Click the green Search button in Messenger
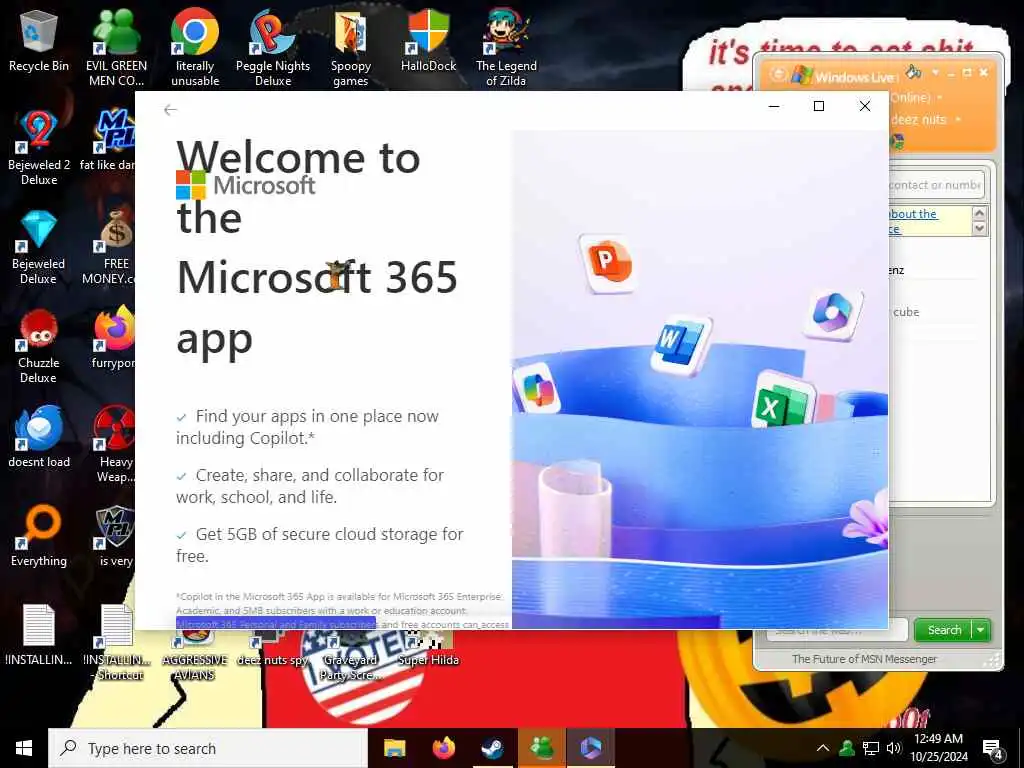This screenshot has height=768, width=1024. (944, 630)
